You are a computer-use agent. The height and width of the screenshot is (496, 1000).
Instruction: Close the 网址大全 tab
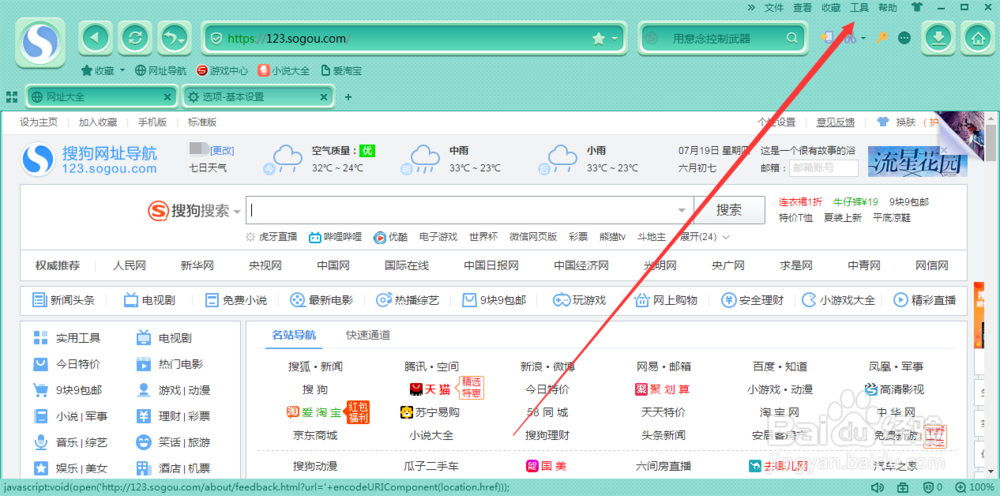tap(167, 97)
